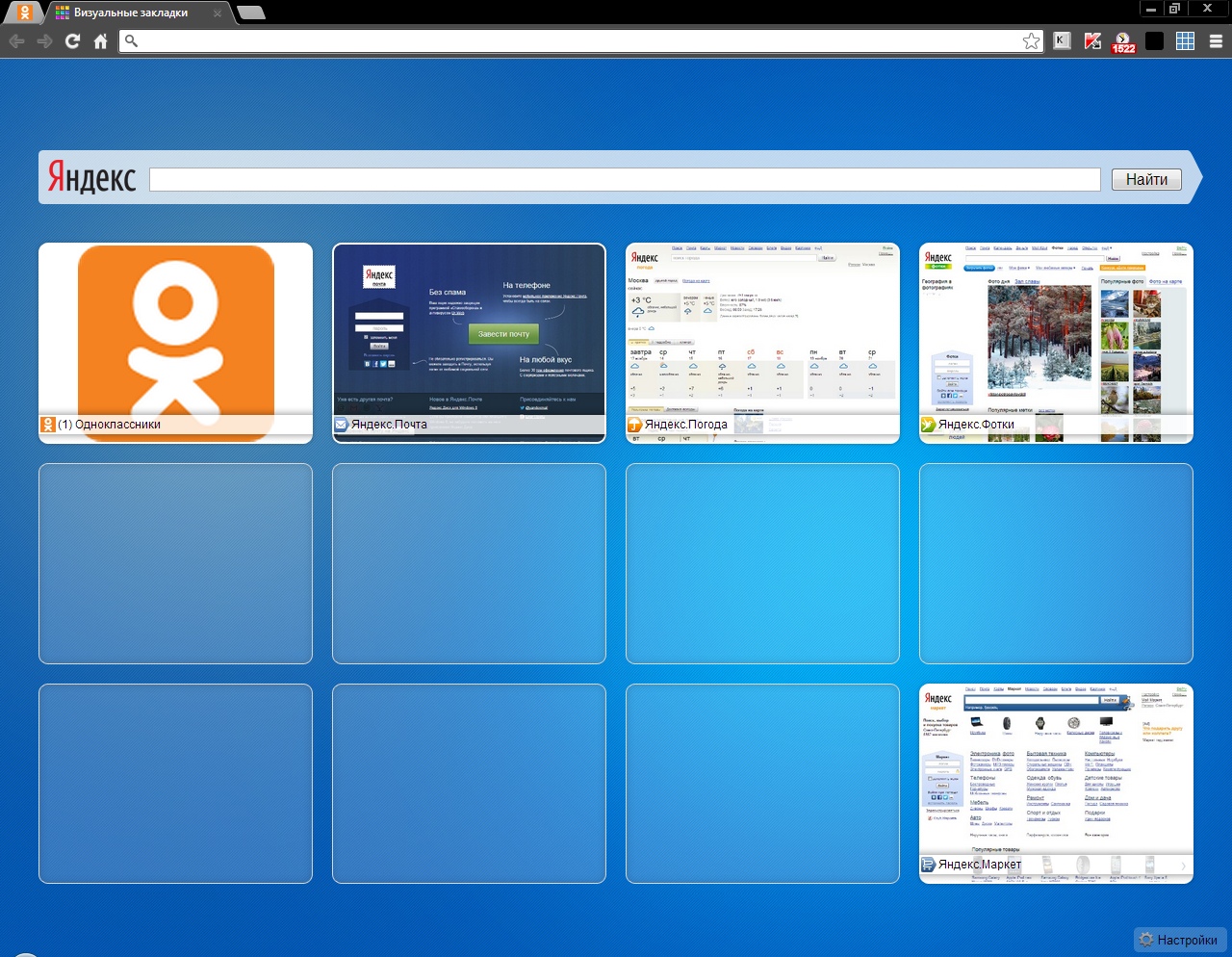Viewport: 1232px width, 957px height.
Task: Open the Одноклассники visual bookmark
Action: pos(175,343)
